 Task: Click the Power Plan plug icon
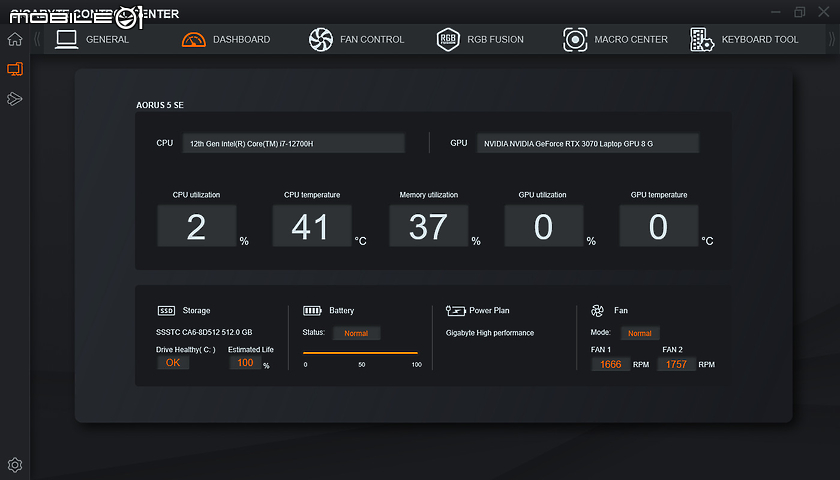[455, 311]
